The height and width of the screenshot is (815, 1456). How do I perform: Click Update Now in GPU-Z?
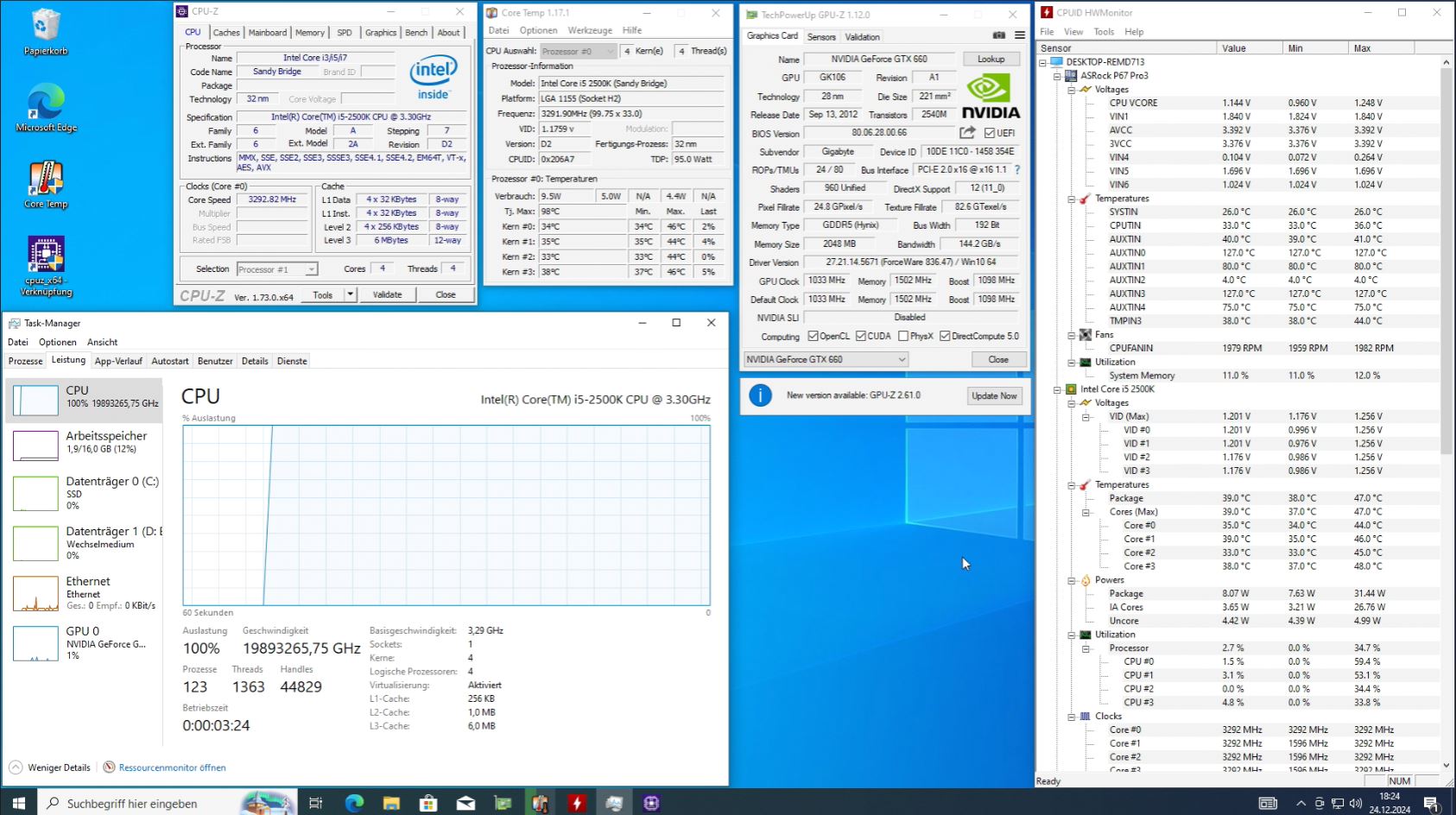click(x=994, y=395)
